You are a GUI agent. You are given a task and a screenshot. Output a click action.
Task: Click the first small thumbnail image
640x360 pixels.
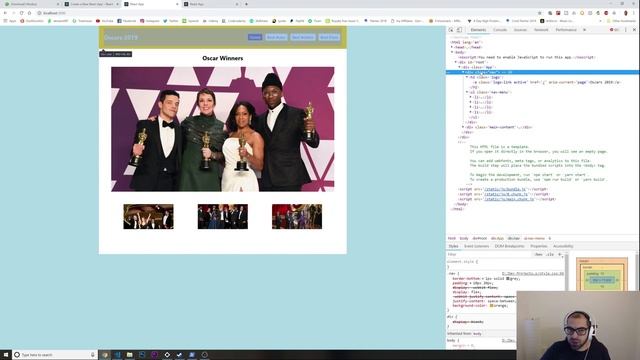(x=149, y=217)
